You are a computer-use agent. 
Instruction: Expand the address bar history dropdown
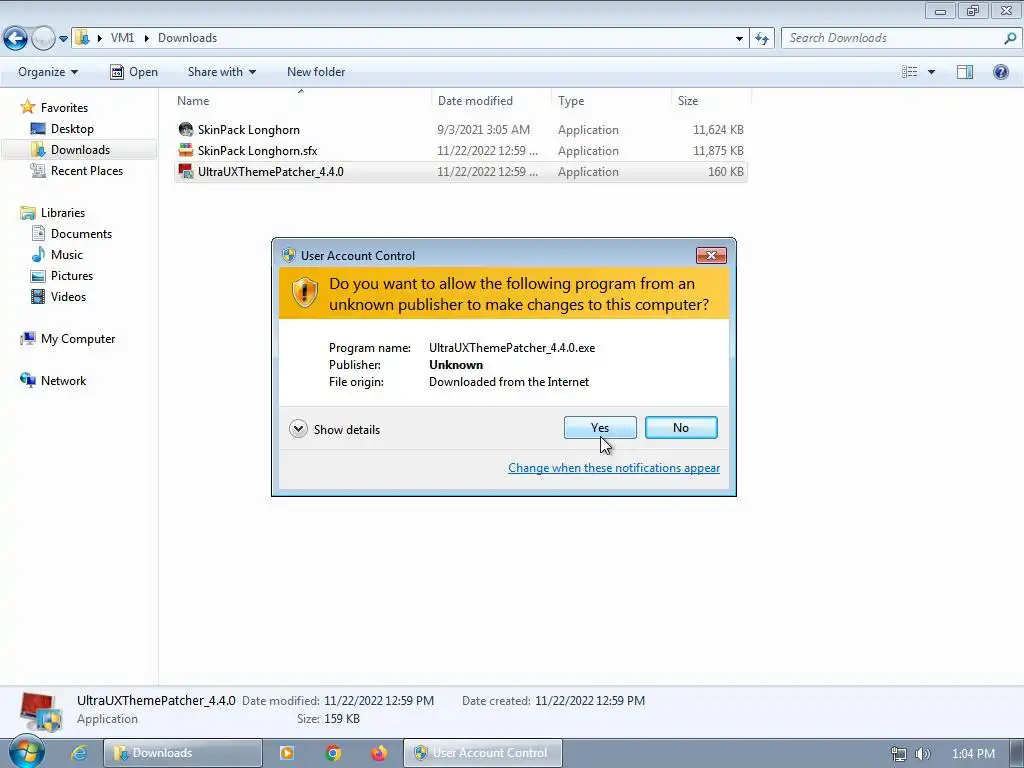point(739,39)
